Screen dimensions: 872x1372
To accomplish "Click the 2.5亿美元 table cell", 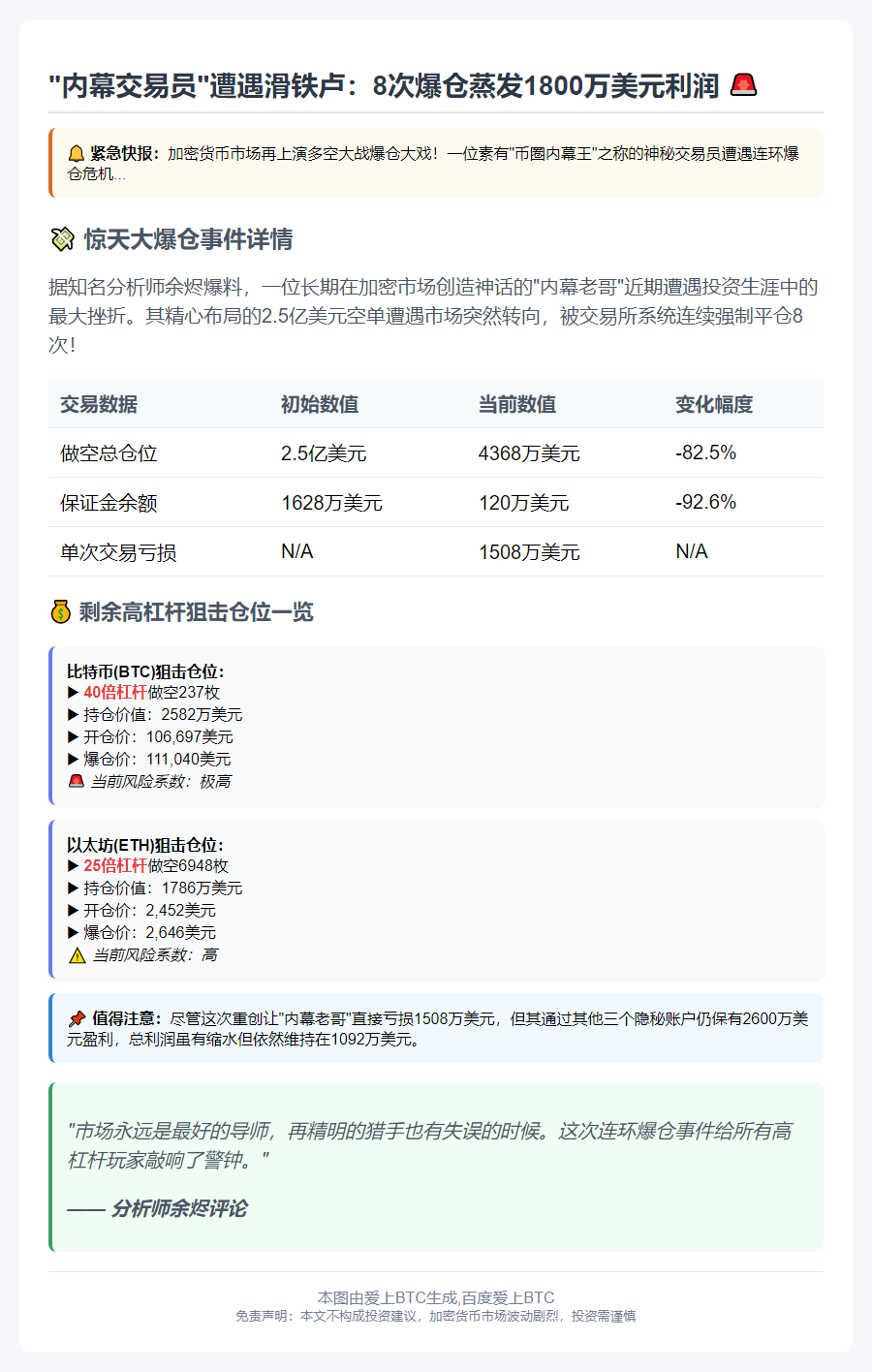I will 324,453.
